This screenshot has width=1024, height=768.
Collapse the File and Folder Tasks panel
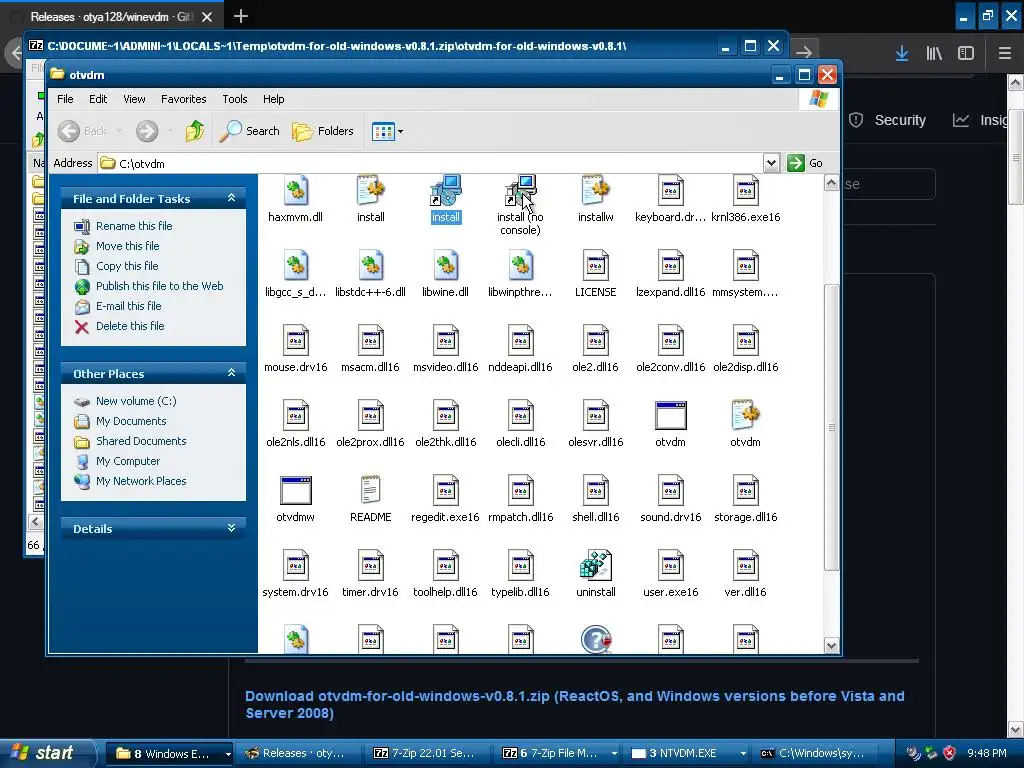231,198
